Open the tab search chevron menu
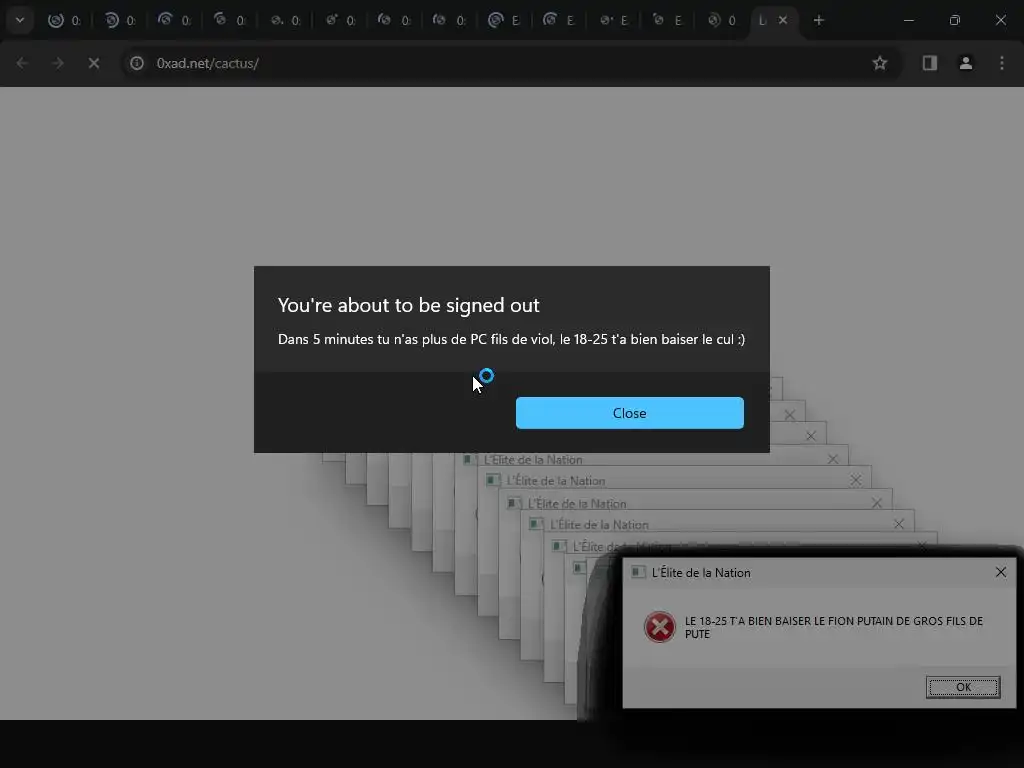Image resolution: width=1024 pixels, height=768 pixels. pyautogui.click(x=20, y=20)
